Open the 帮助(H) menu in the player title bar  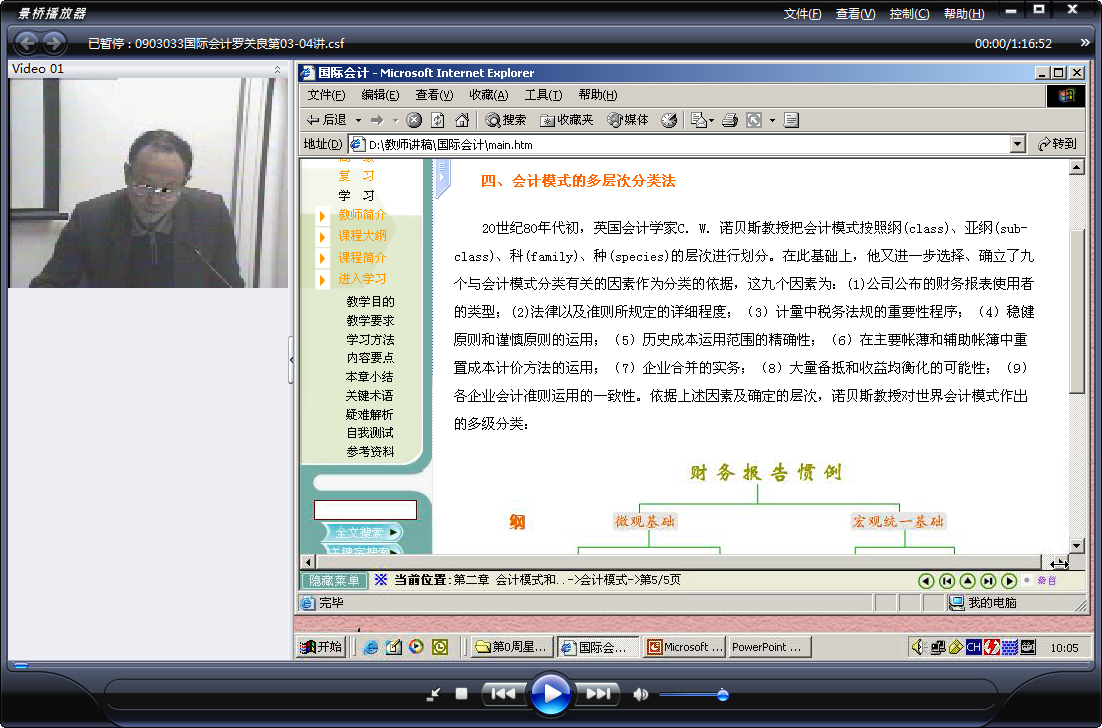tap(964, 13)
